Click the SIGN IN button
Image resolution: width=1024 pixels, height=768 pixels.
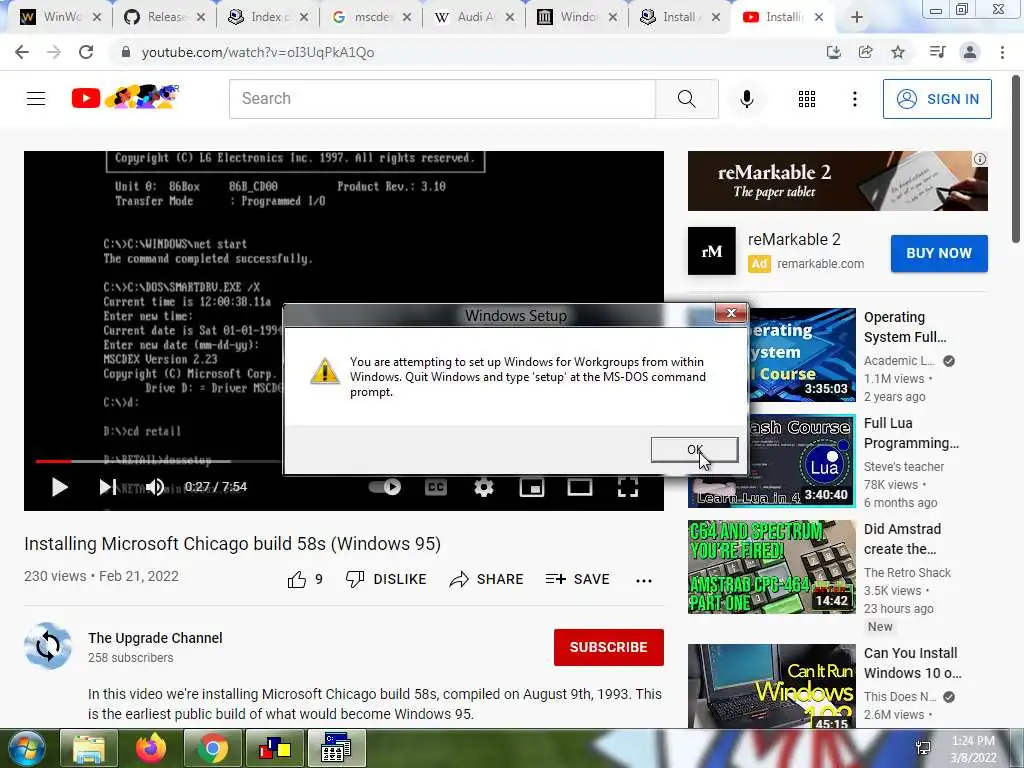pos(937,99)
